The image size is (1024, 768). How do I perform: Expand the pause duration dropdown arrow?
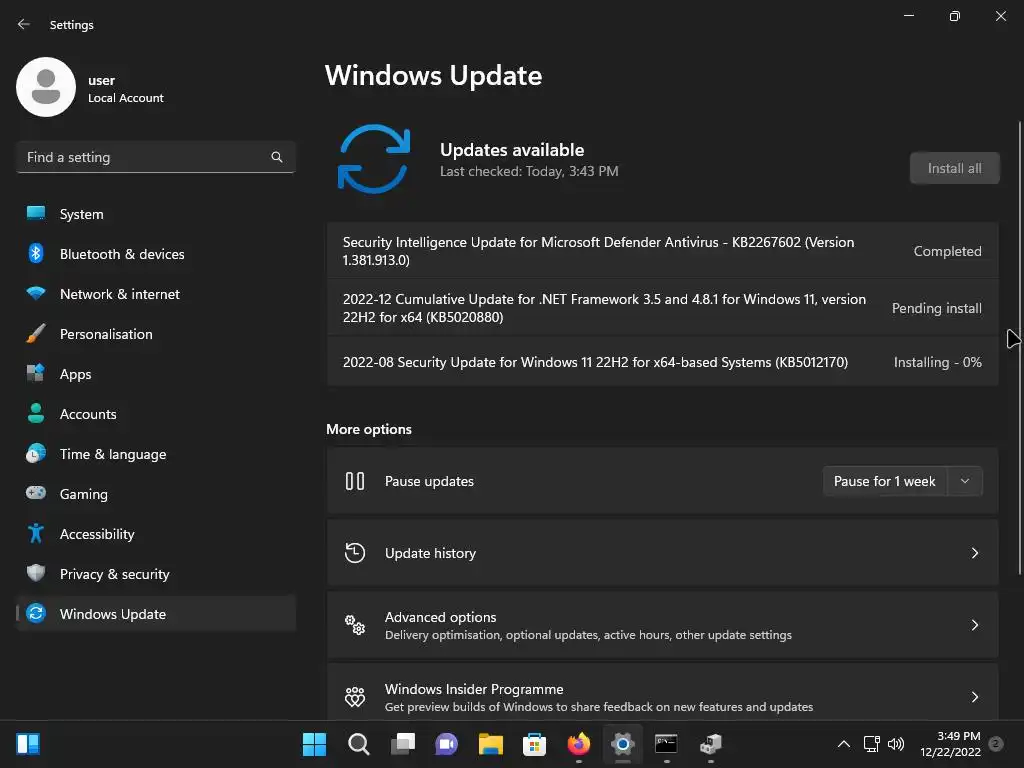click(x=965, y=481)
